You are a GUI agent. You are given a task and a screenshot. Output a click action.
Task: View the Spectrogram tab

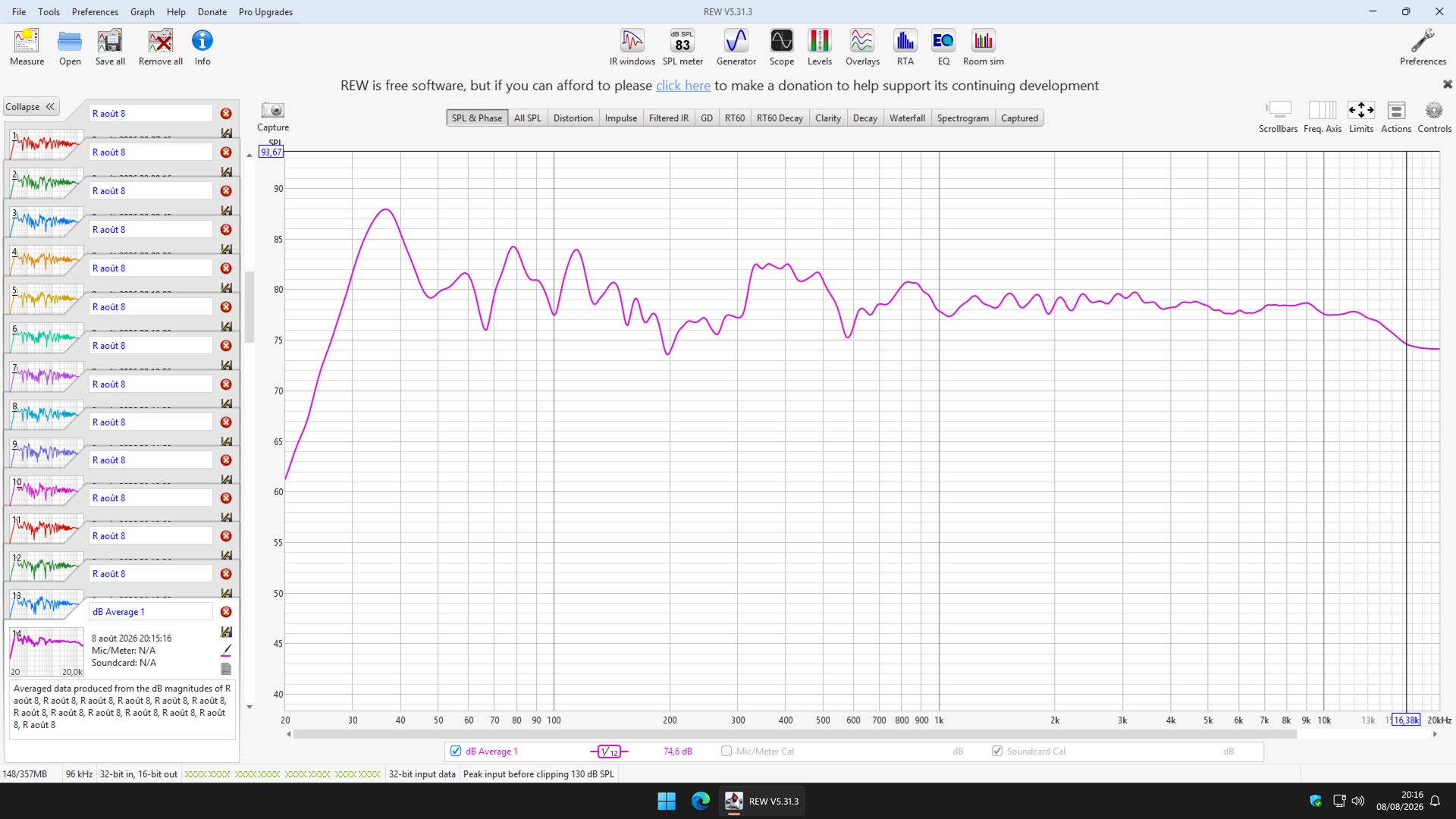click(963, 118)
